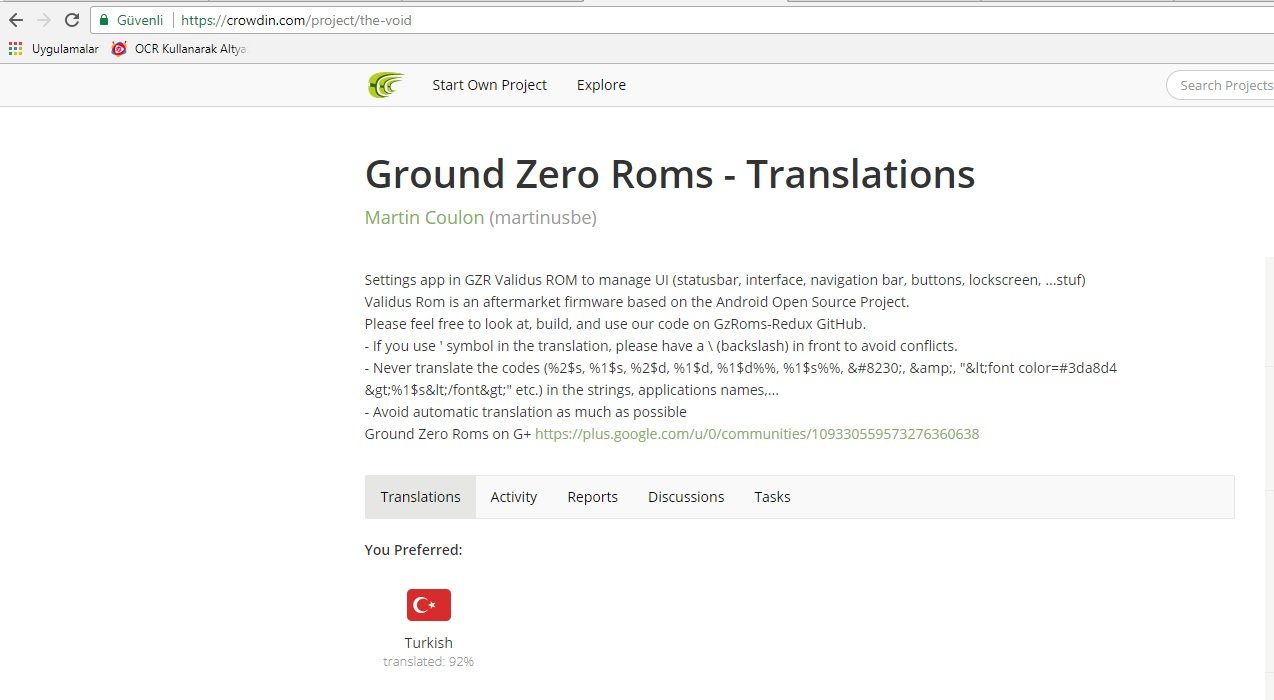Image resolution: width=1274 pixels, height=700 pixels.
Task: Go back with the browser back arrow
Action: pos(16,20)
